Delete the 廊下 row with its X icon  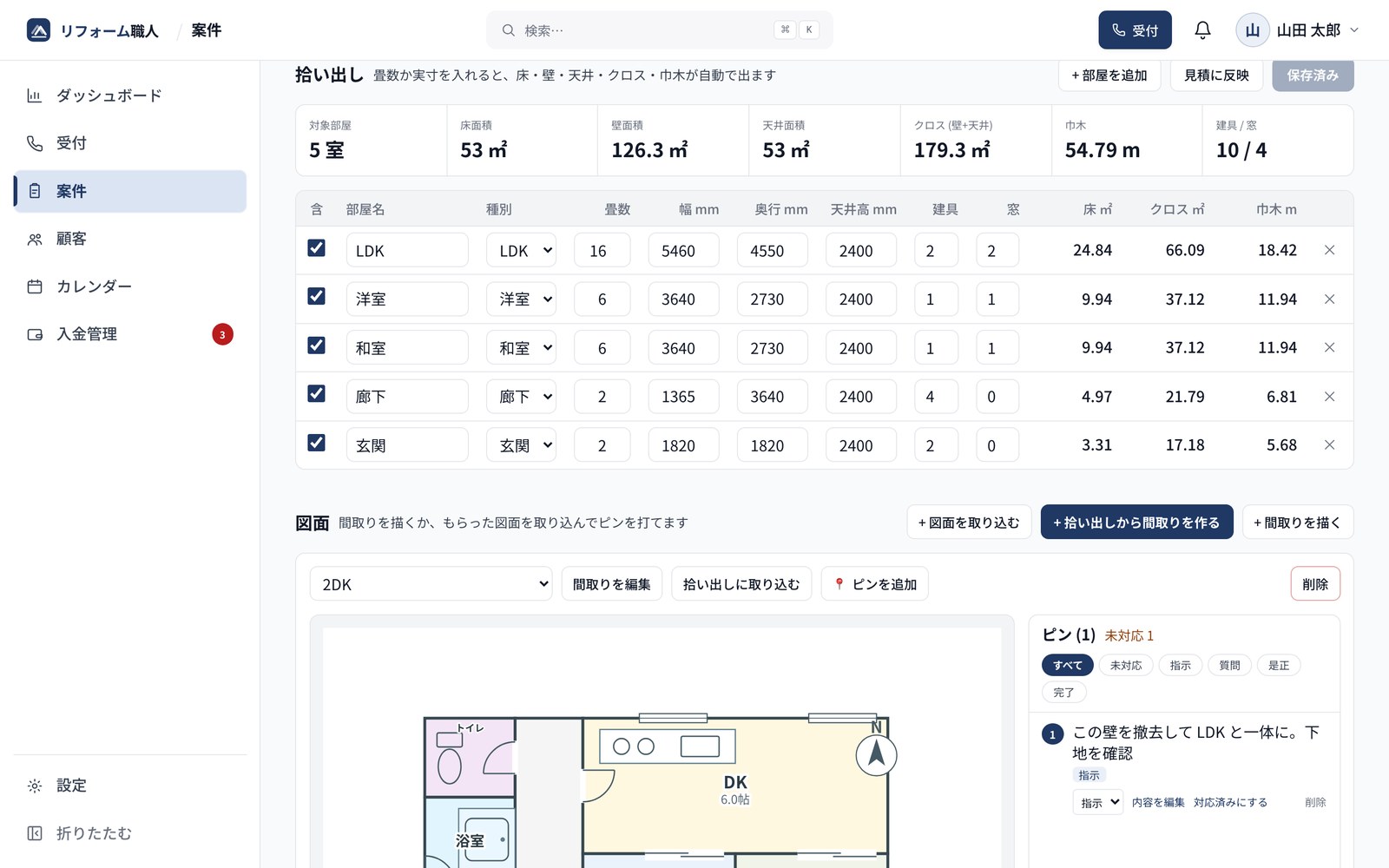point(1329,396)
